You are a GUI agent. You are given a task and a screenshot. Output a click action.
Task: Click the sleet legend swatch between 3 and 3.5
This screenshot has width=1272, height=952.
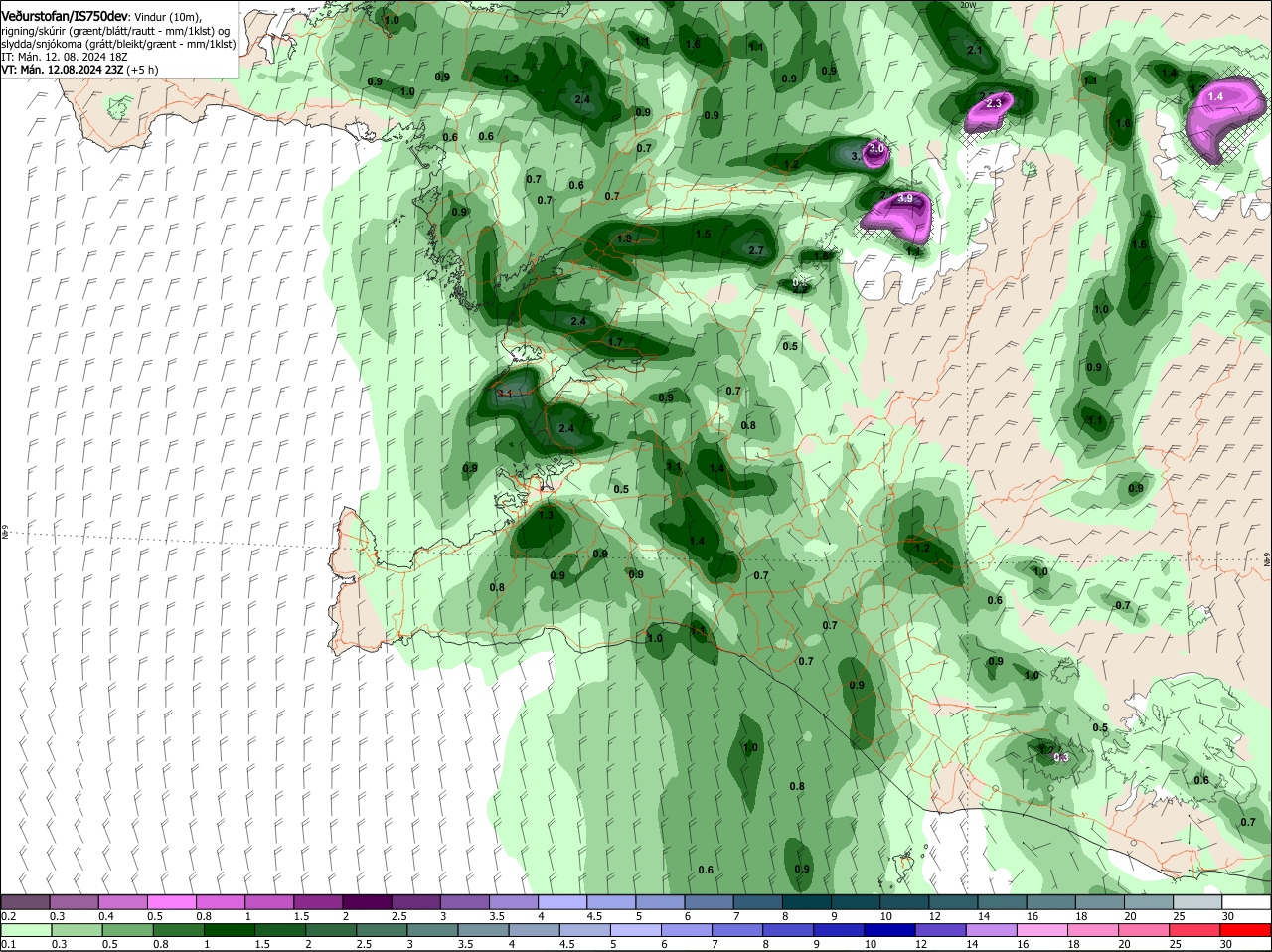(465, 901)
